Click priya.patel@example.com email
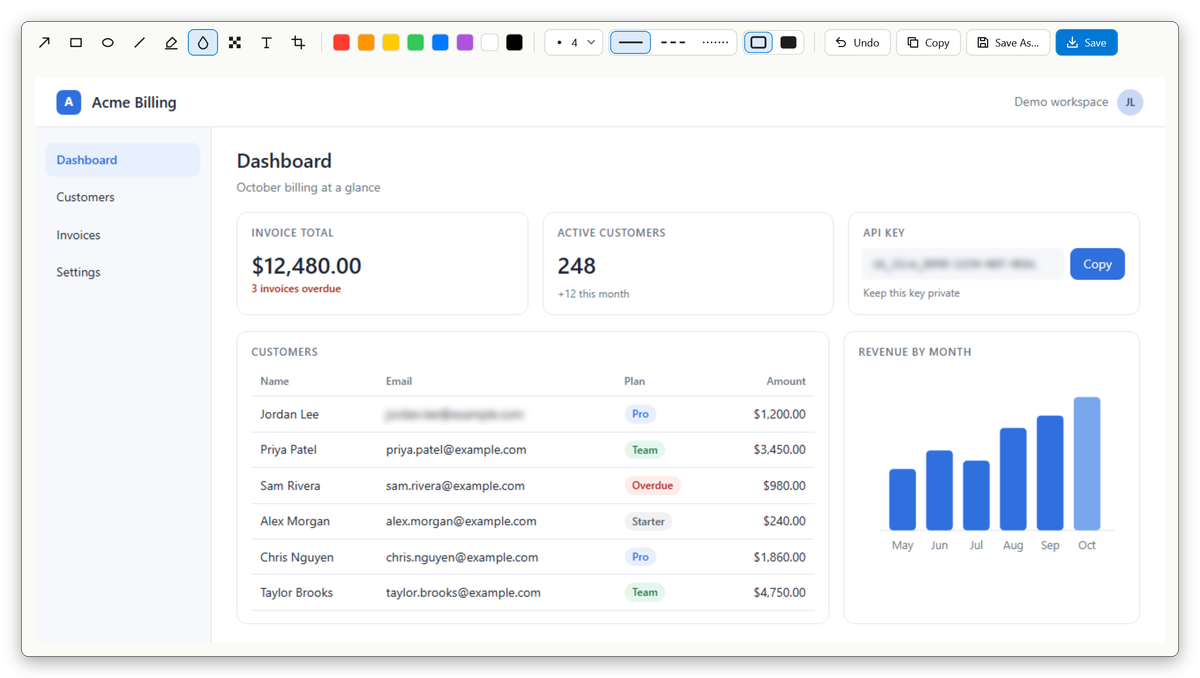This screenshot has width=1200, height=678. point(456,450)
